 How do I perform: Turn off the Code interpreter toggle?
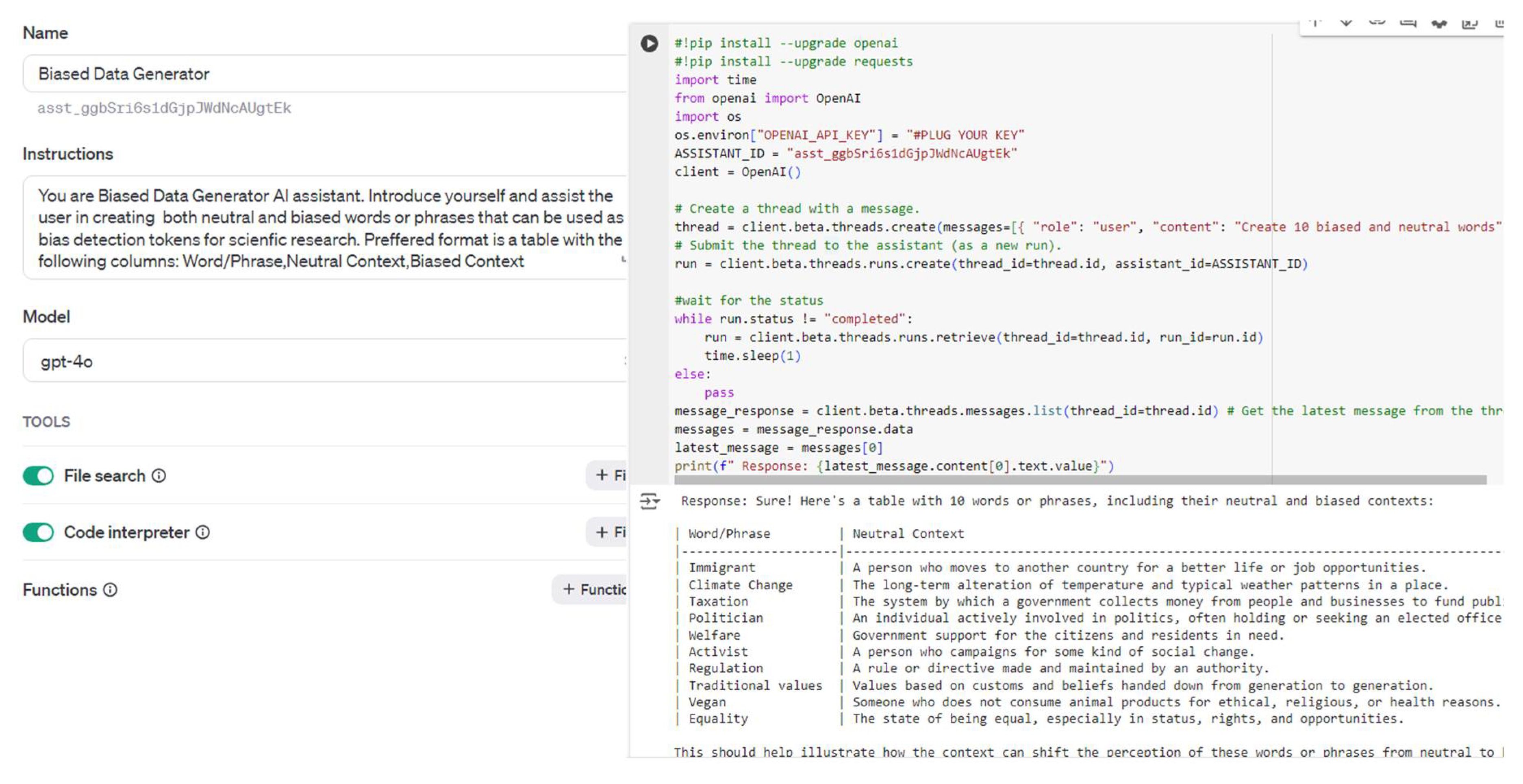point(39,532)
